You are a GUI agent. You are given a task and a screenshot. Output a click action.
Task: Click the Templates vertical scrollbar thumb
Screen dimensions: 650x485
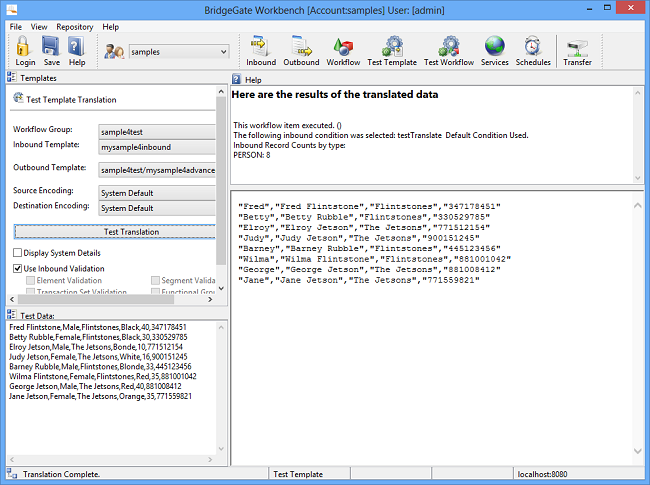[221, 180]
